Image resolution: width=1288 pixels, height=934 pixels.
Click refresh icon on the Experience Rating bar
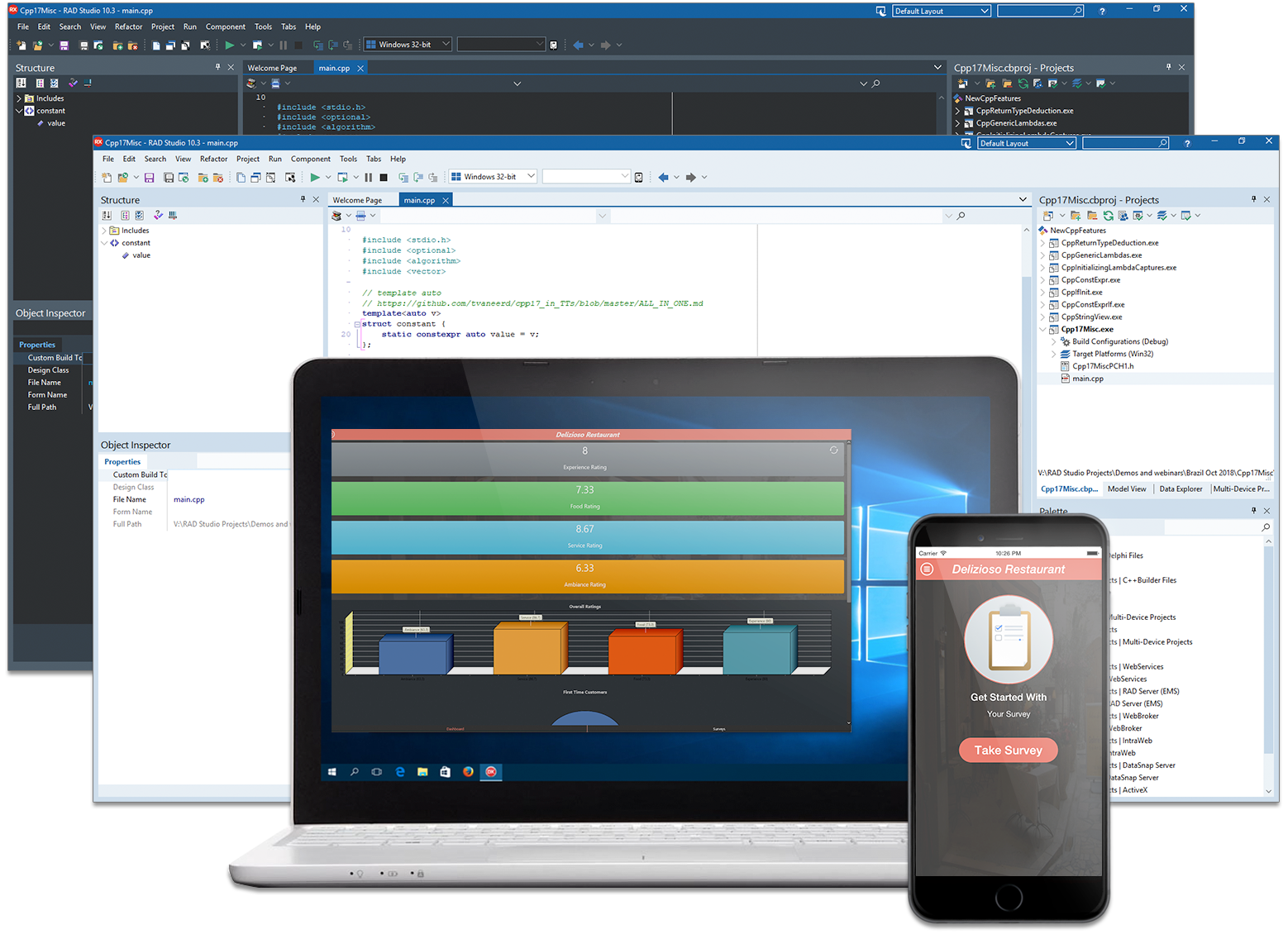[x=833, y=450]
